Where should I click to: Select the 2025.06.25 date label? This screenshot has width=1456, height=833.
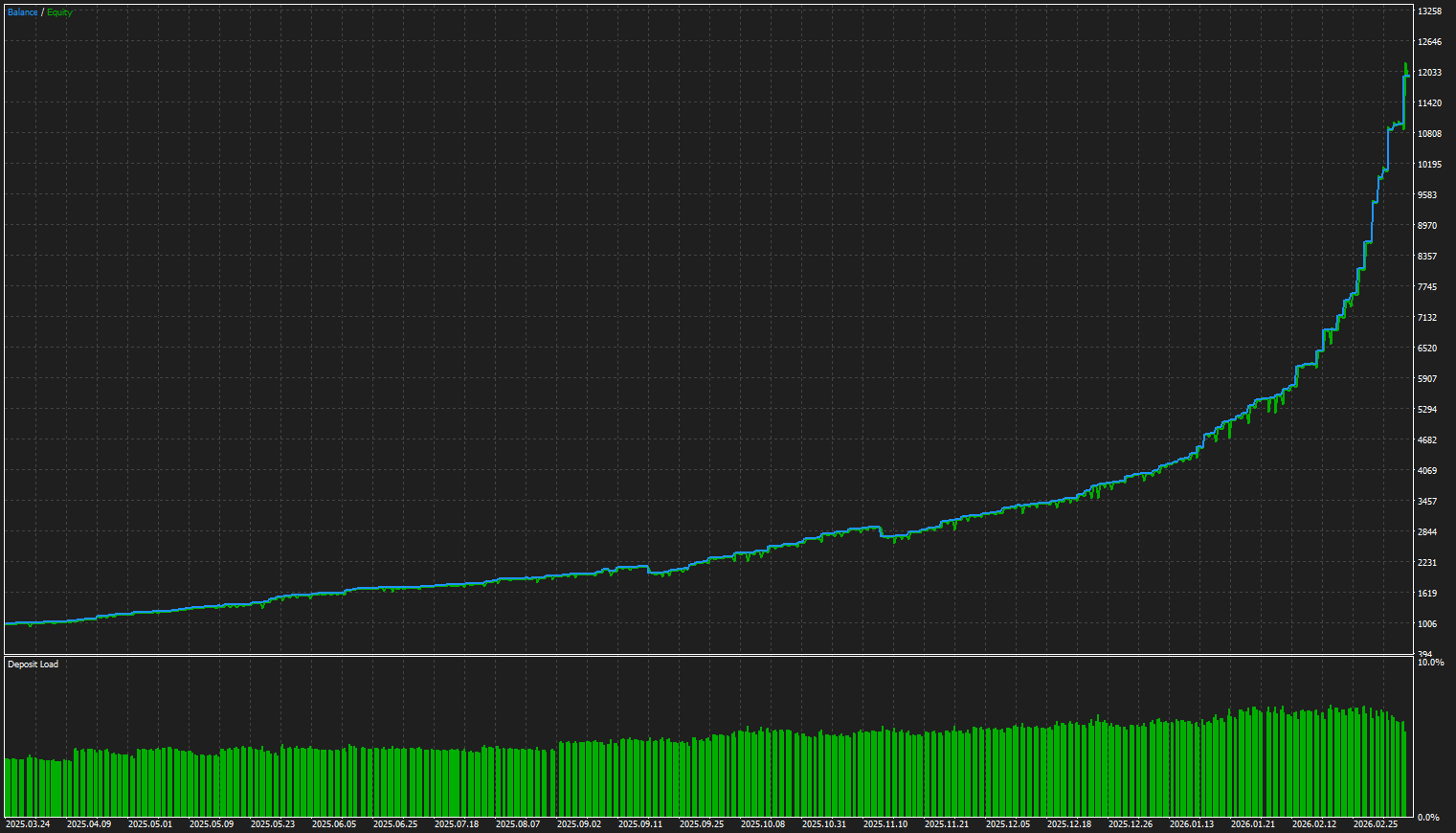click(395, 823)
